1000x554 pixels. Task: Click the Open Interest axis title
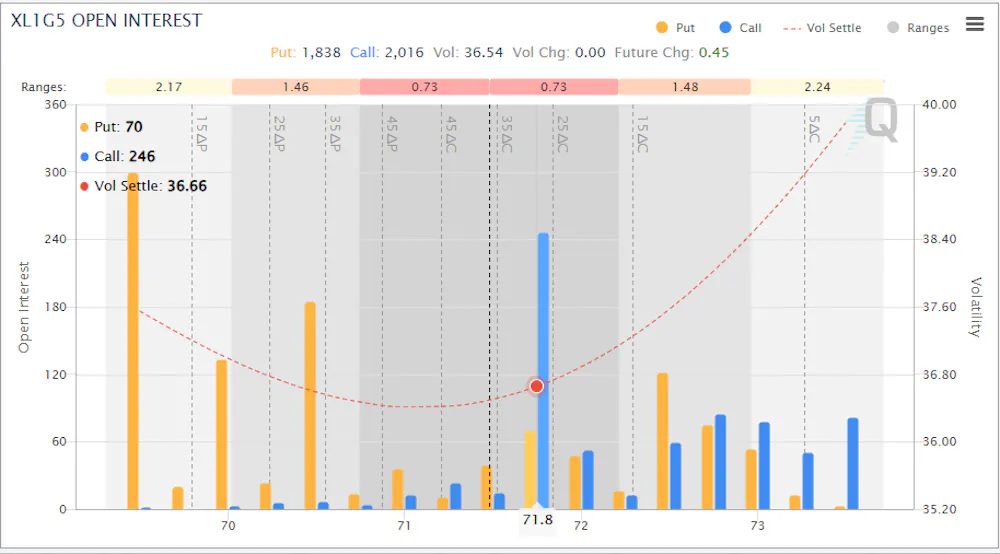click(24, 307)
